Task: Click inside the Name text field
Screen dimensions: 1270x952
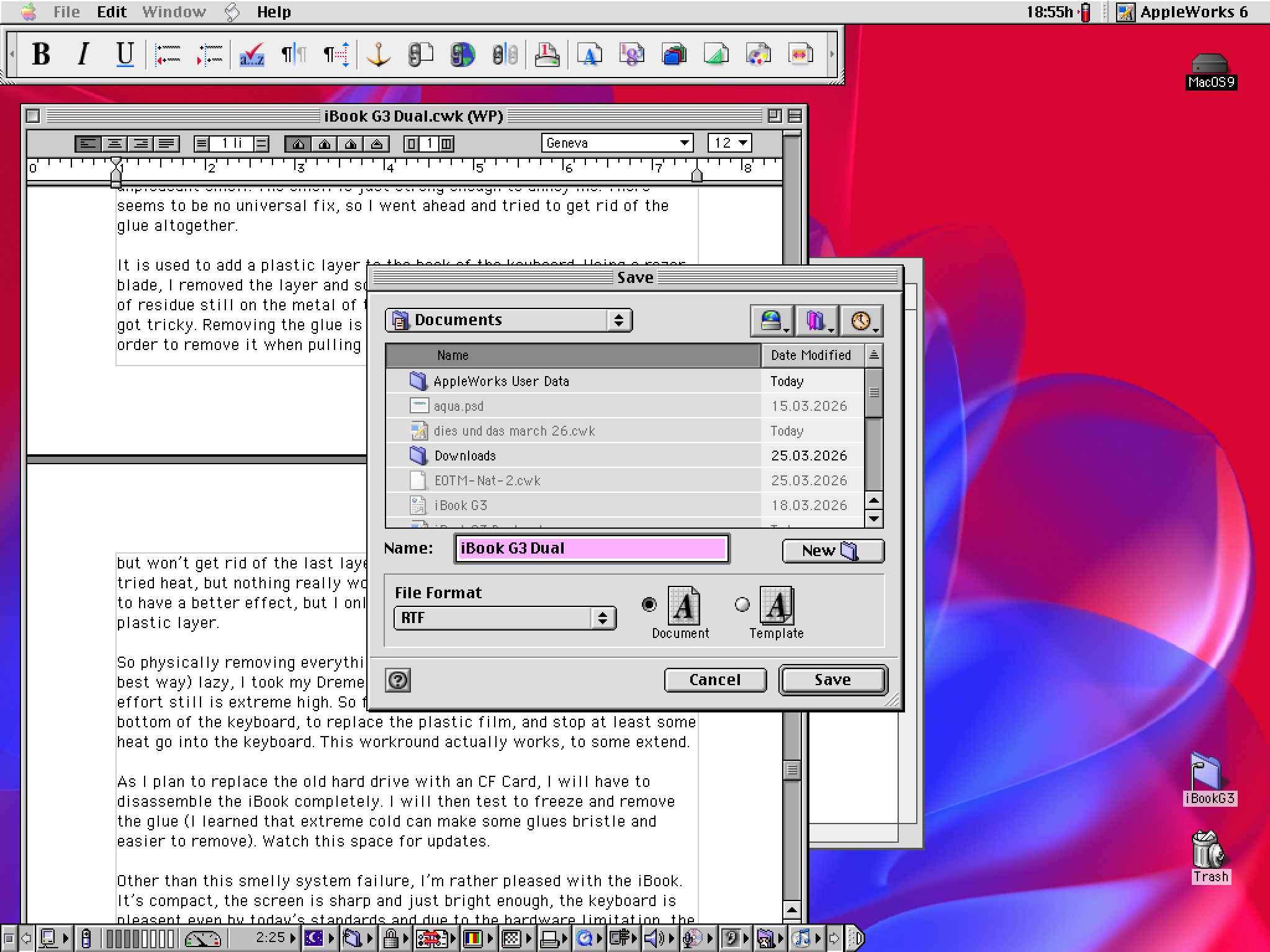Action: (590, 548)
